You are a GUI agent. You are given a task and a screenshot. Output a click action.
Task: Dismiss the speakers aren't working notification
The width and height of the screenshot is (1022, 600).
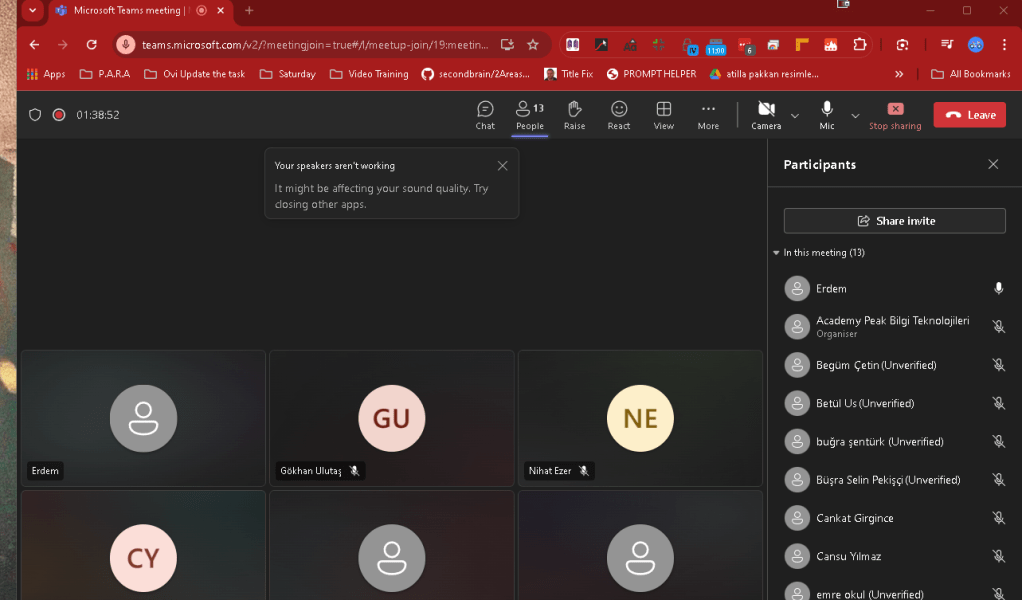(502, 165)
